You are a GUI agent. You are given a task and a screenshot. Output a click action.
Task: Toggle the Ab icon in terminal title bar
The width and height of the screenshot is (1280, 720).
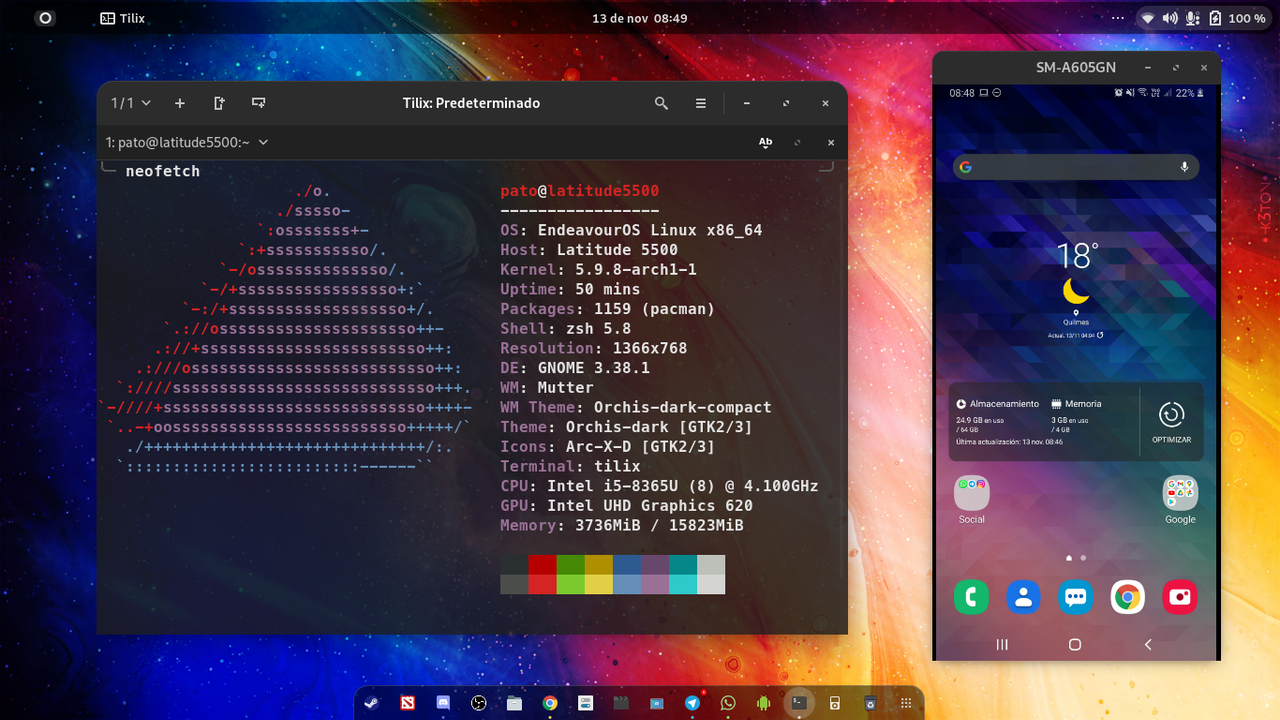coord(765,142)
